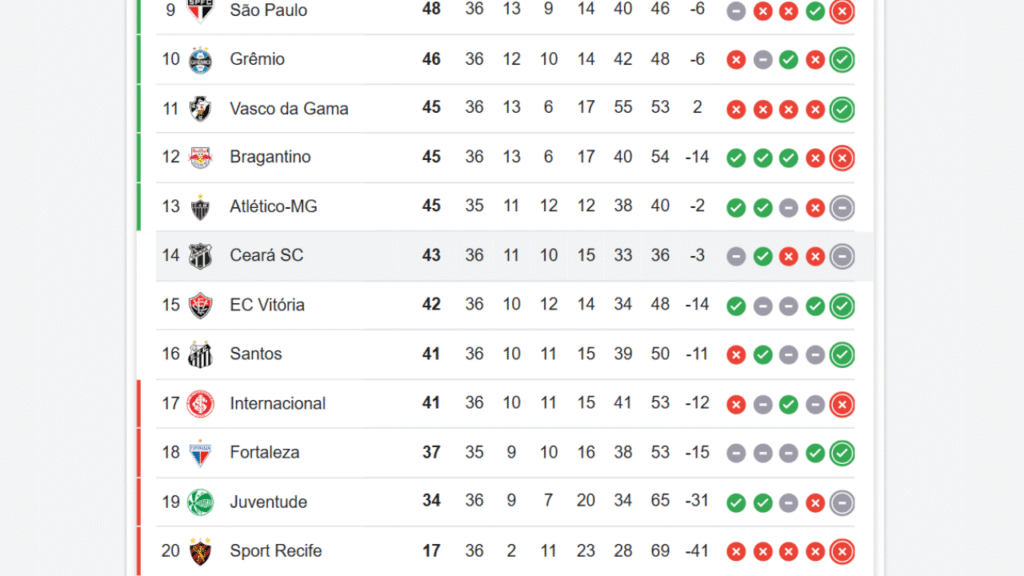
Task: Click the Sport Recife club crest
Action: pyautogui.click(x=201, y=551)
